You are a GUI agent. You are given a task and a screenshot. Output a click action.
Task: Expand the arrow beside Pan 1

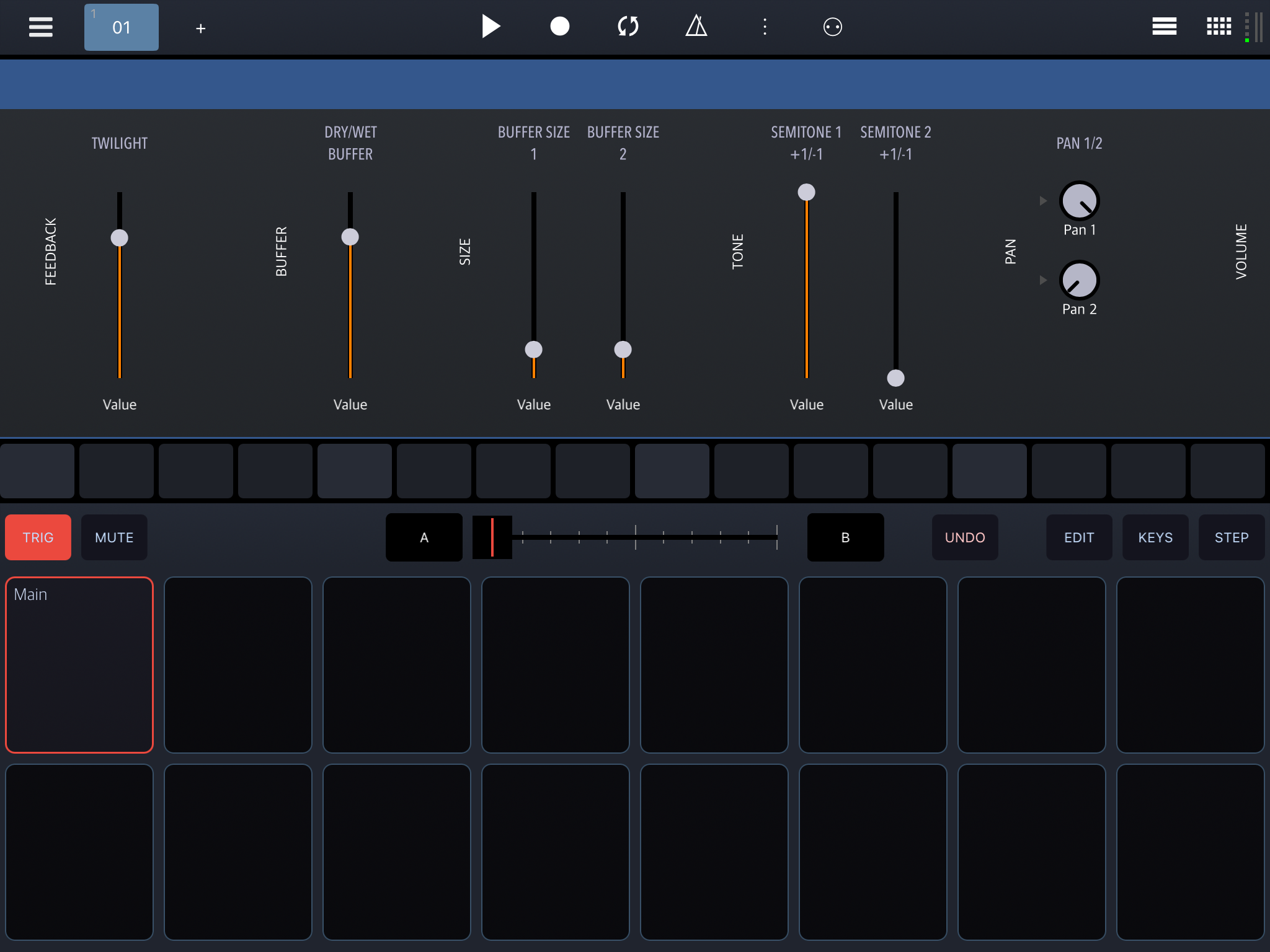(x=1043, y=201)
